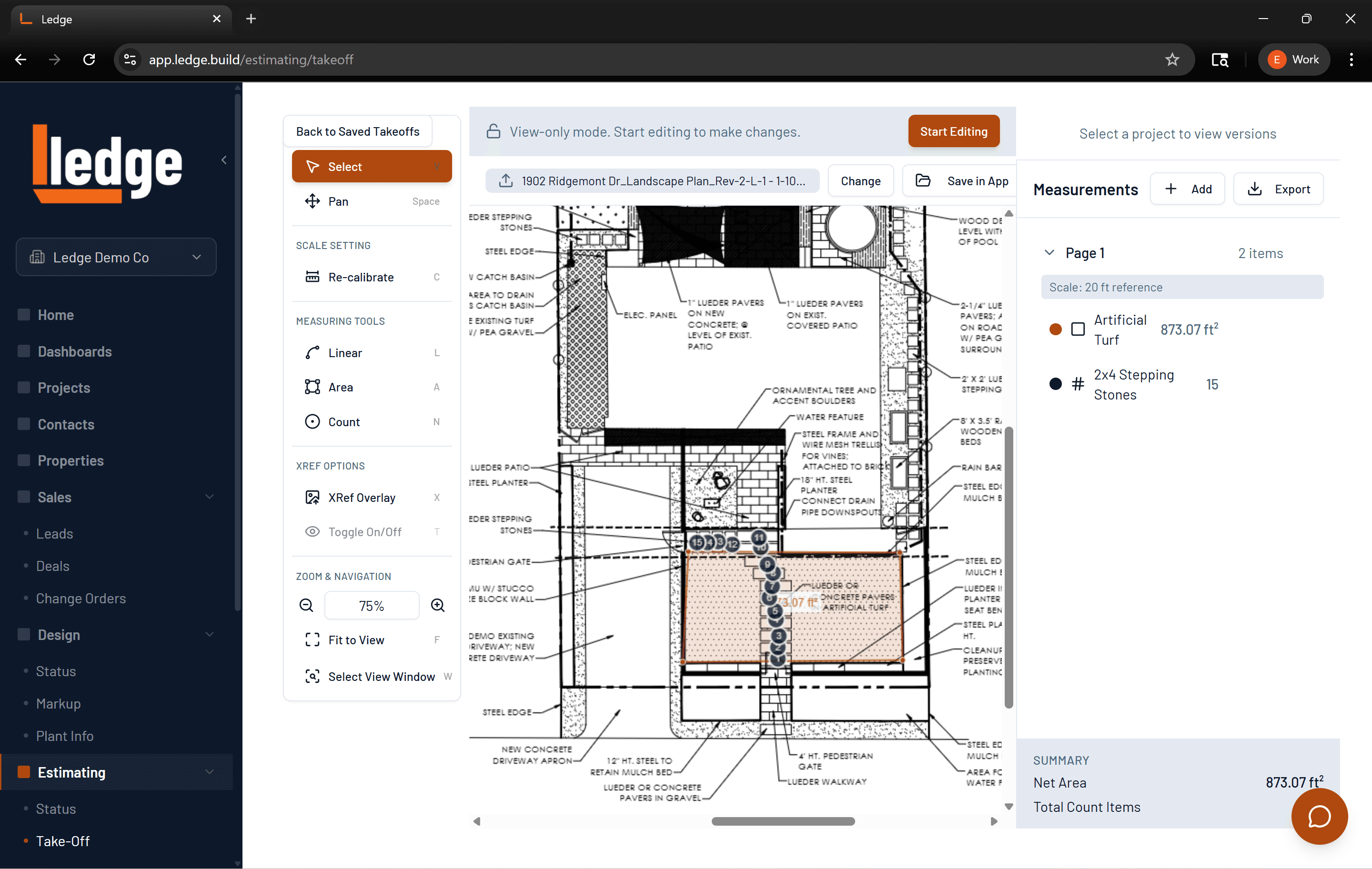Click the orange Artificial Turf color dot
Viewport: 1372px width, 869px height.
click(1055, 329)
